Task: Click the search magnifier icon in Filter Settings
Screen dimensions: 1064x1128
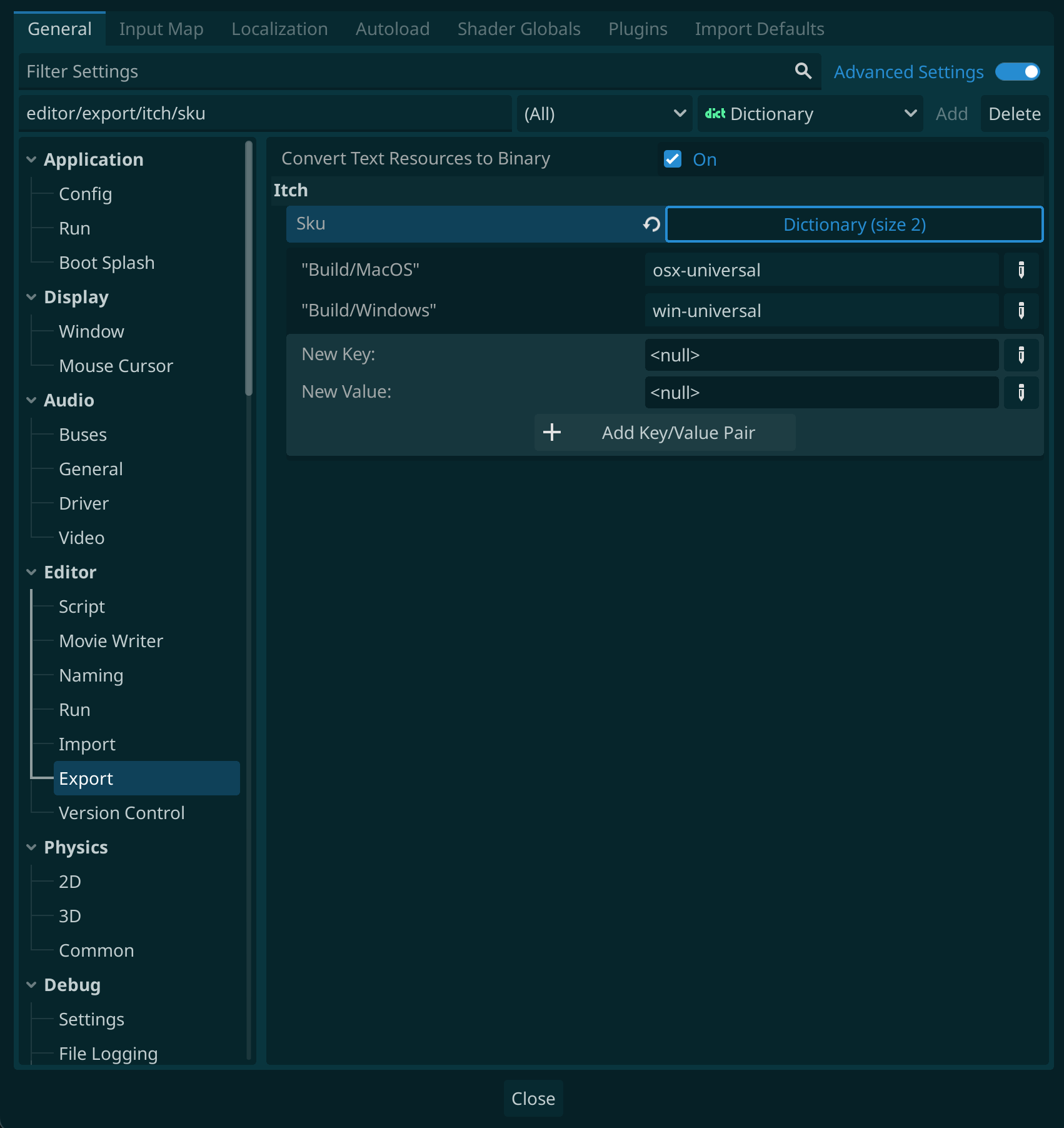Action: click(803, 71)
